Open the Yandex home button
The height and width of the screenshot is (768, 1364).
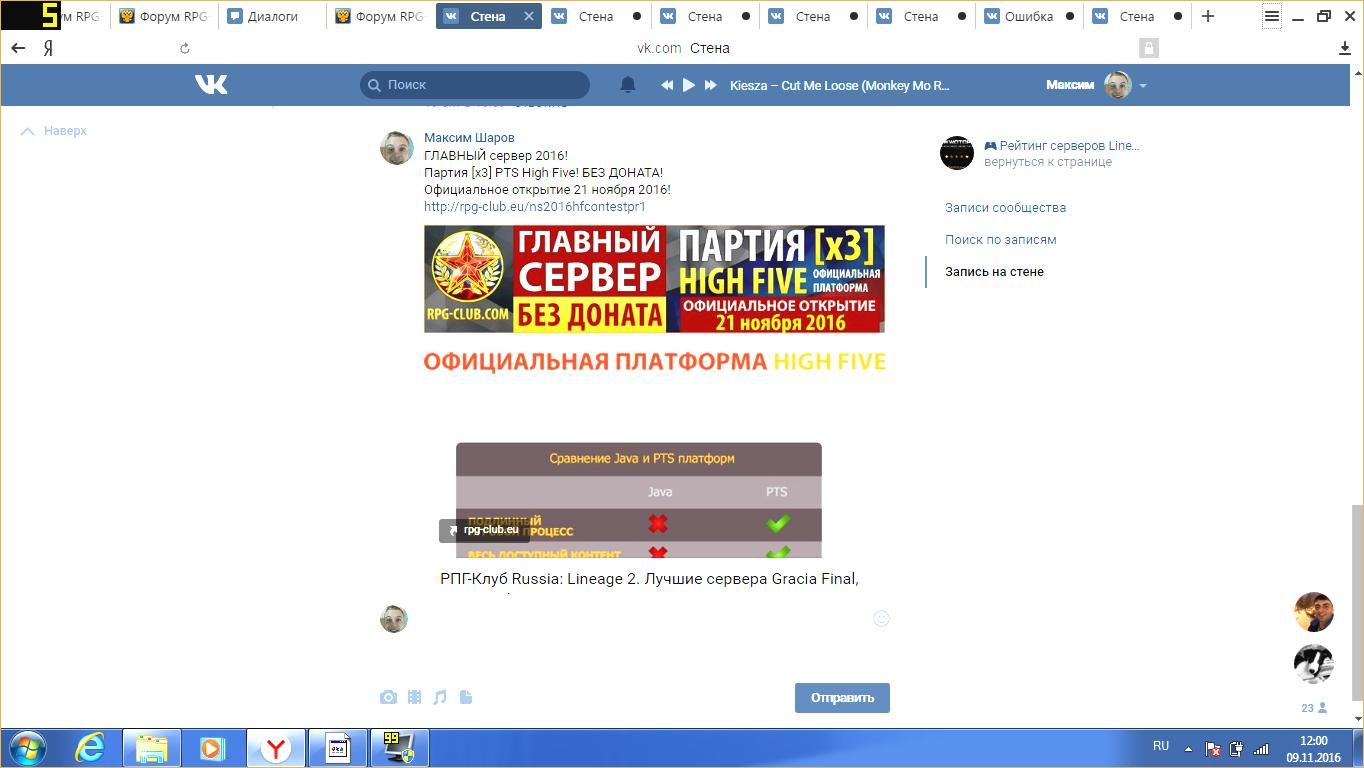[x=48, y=48]
